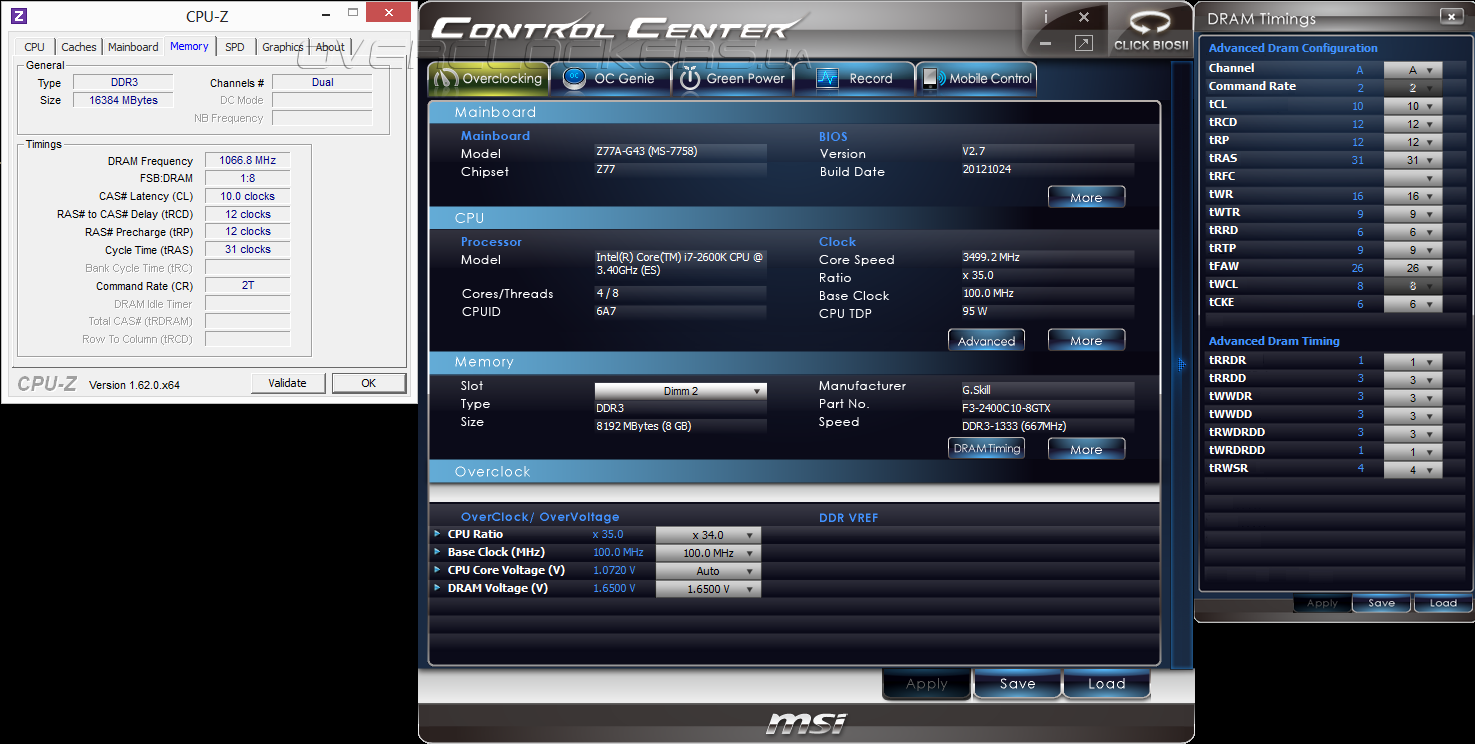1475x744 pixels.
Task: Open the tFAW dropdown
Action: point(1413,268)
